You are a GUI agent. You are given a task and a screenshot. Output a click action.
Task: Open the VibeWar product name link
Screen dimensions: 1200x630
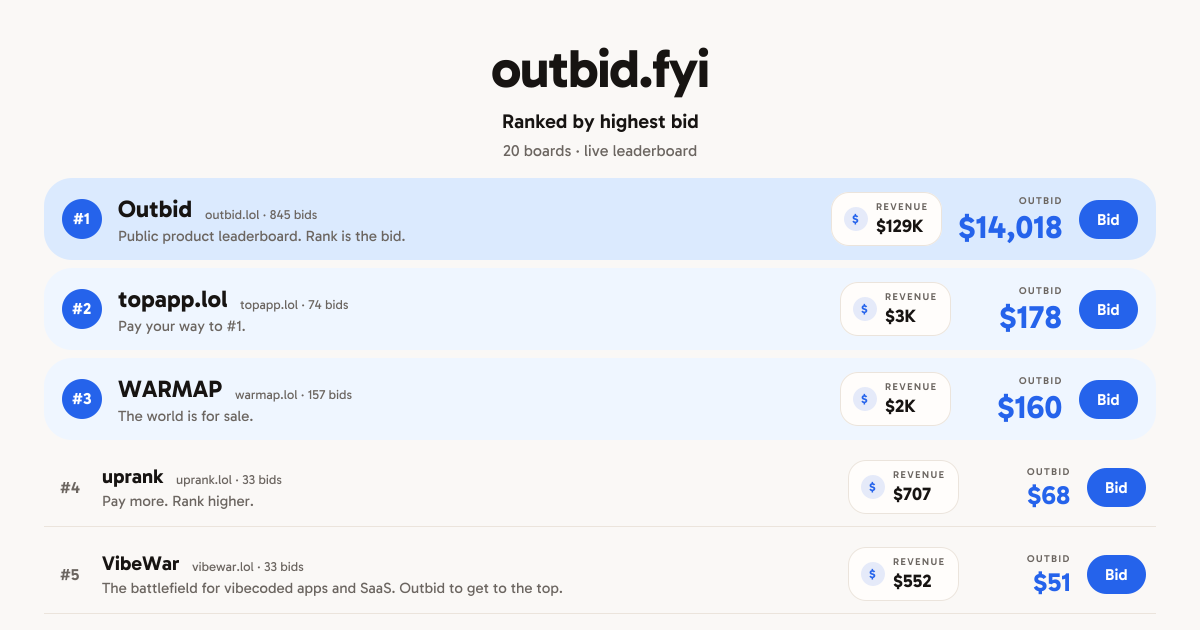point(141,564)
